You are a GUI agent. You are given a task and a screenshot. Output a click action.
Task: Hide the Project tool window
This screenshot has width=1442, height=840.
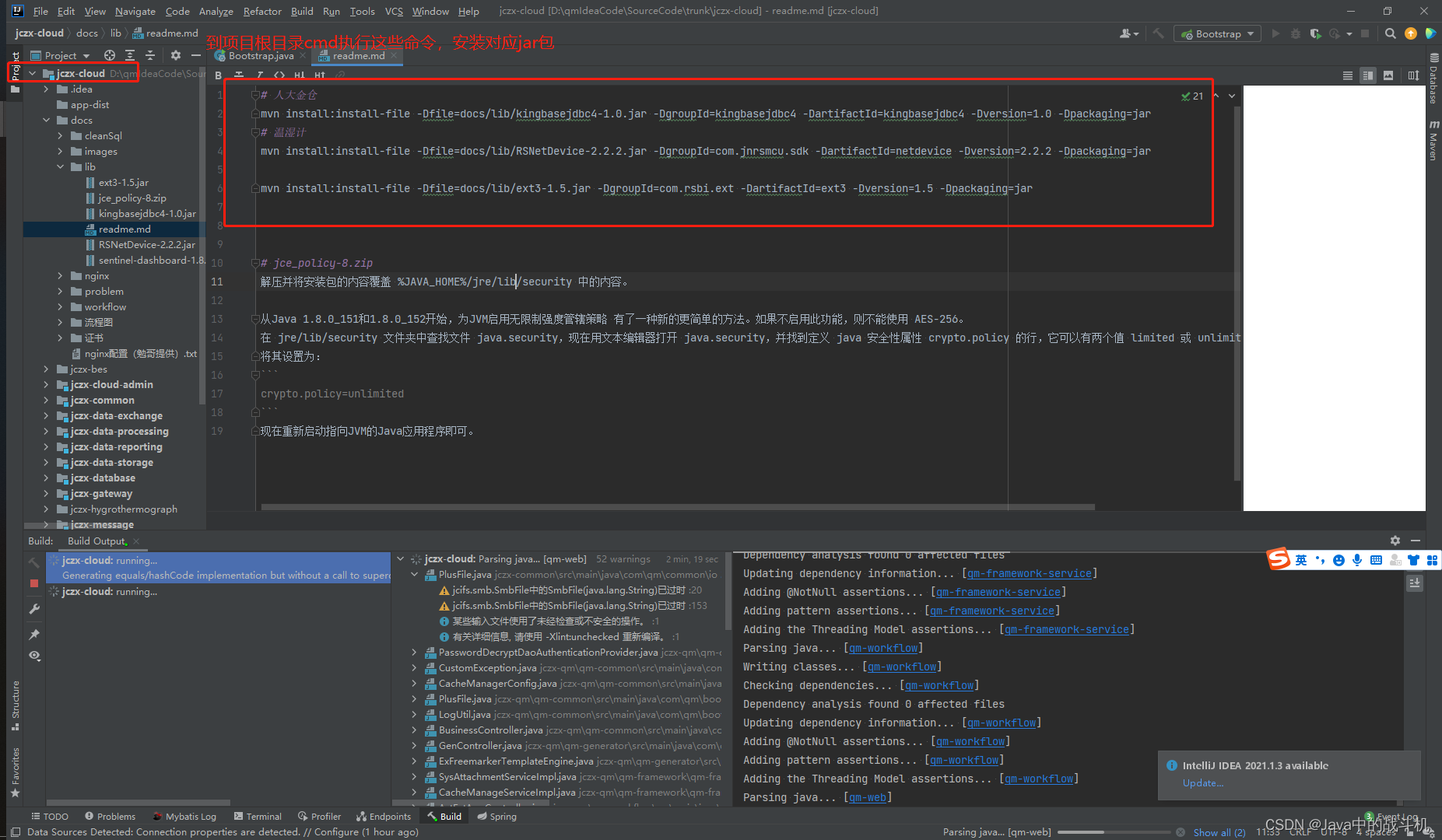tap(196, 55)
